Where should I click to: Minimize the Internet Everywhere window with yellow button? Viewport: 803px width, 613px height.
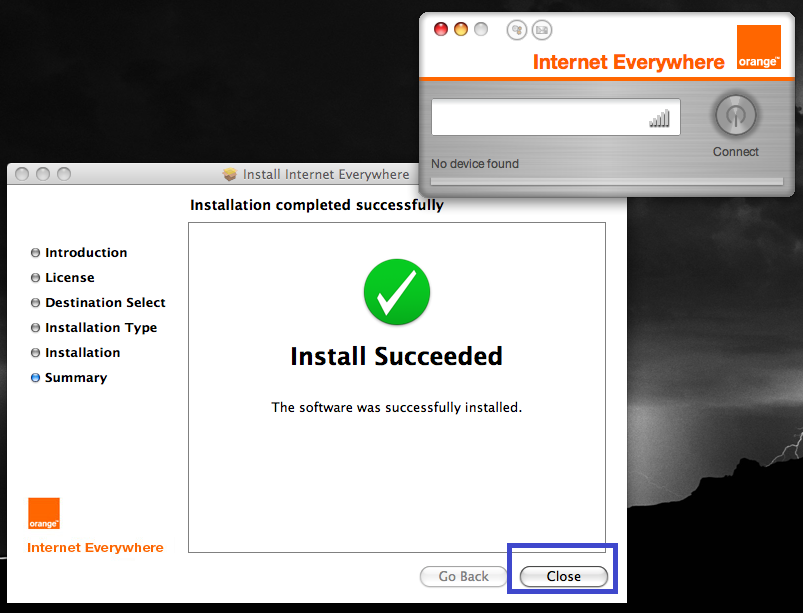click(x=461, y=29)
